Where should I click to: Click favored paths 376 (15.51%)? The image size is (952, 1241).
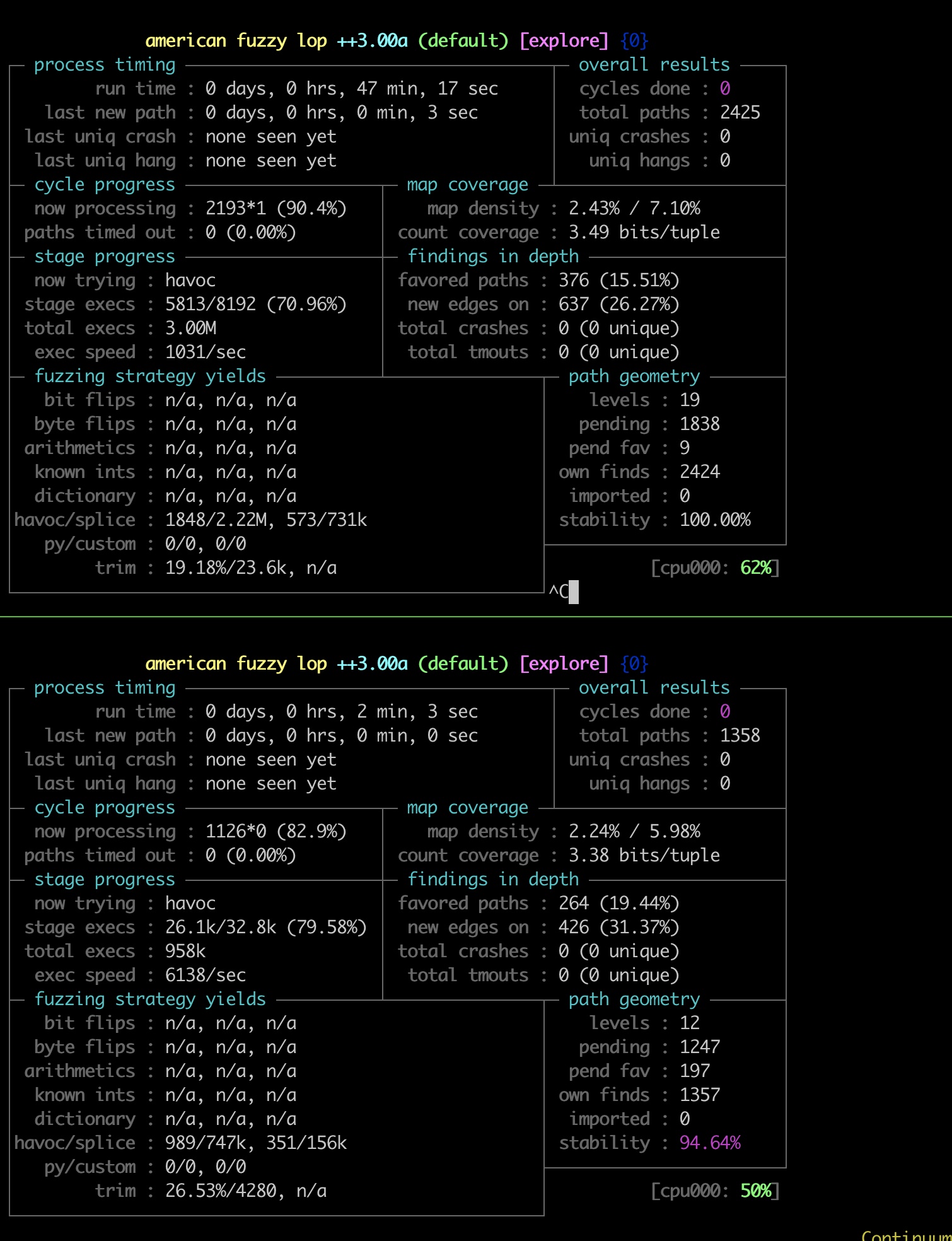click(619, 280)
